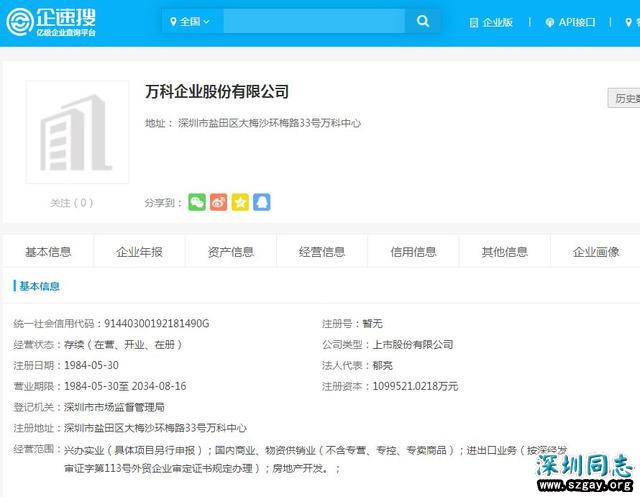The height and width of the screenshot is (497, 640).
Task: Click business term 1984-05-30至 2034-08-16
Action: [125, 386]
